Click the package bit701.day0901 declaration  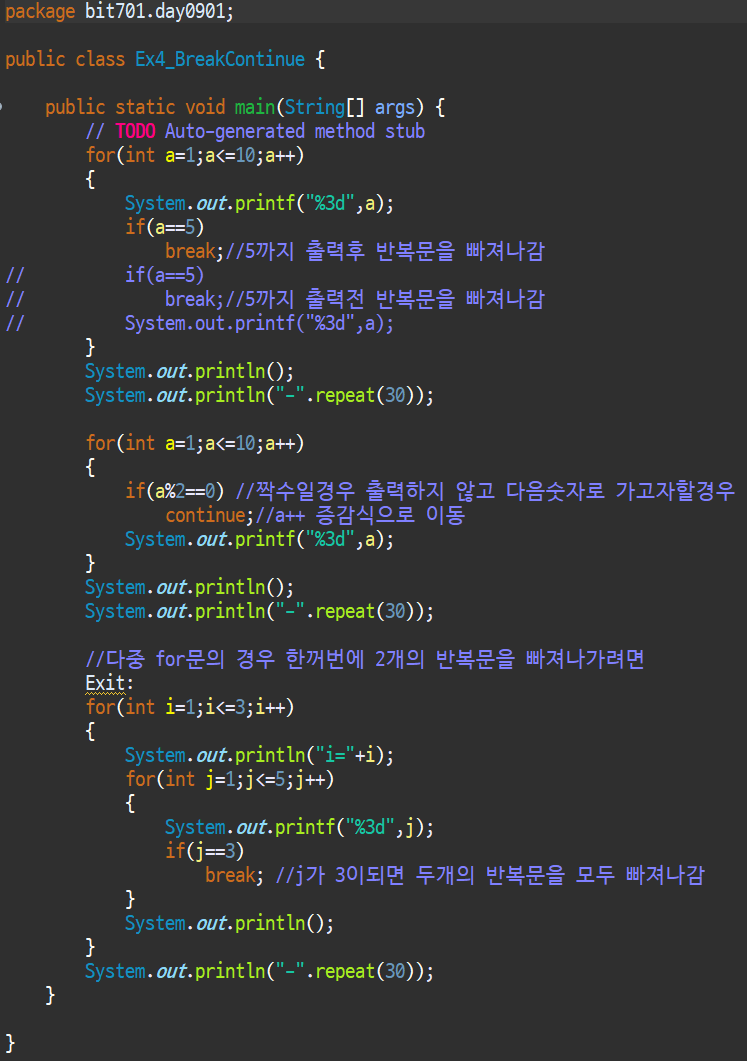[x=119, y=12]
